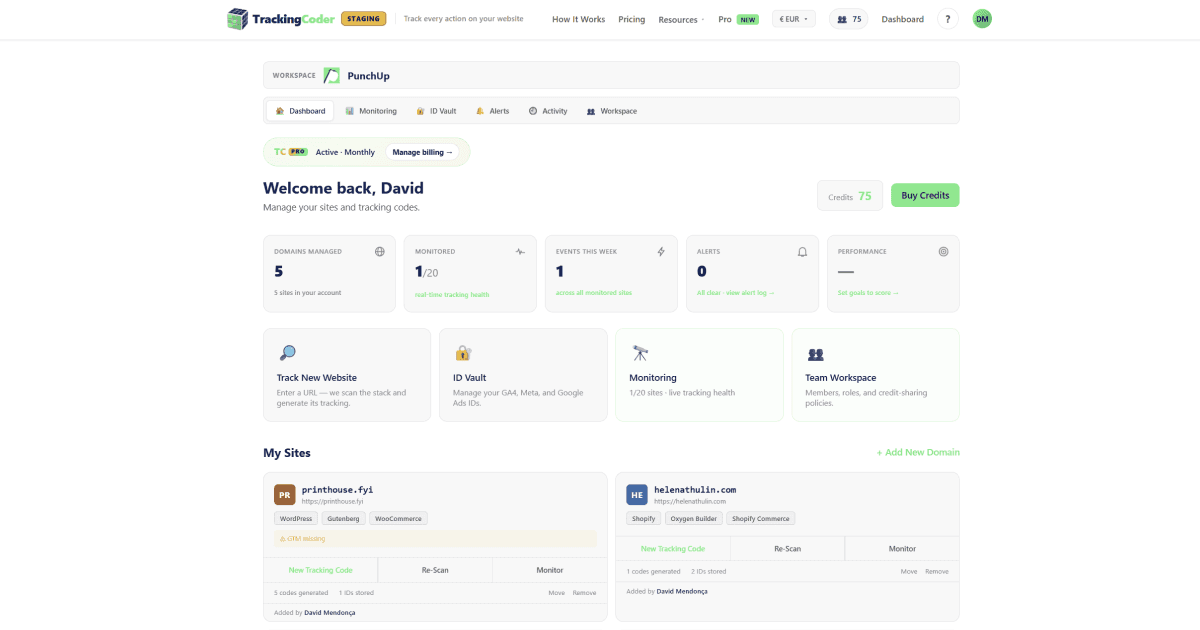The image size is (1200, 630).
Task: Open the Pro NEW menu item
Action: (738, 19)
